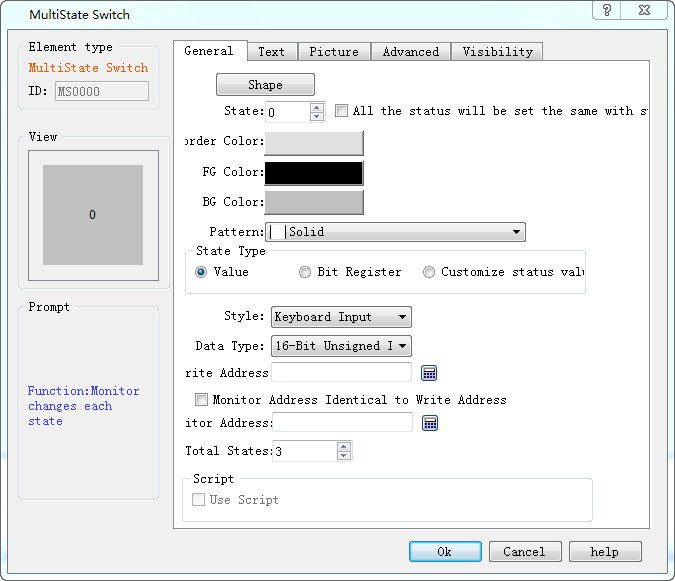Open the Style dropdown (Keyboard Input)

(x=341, y=317)
